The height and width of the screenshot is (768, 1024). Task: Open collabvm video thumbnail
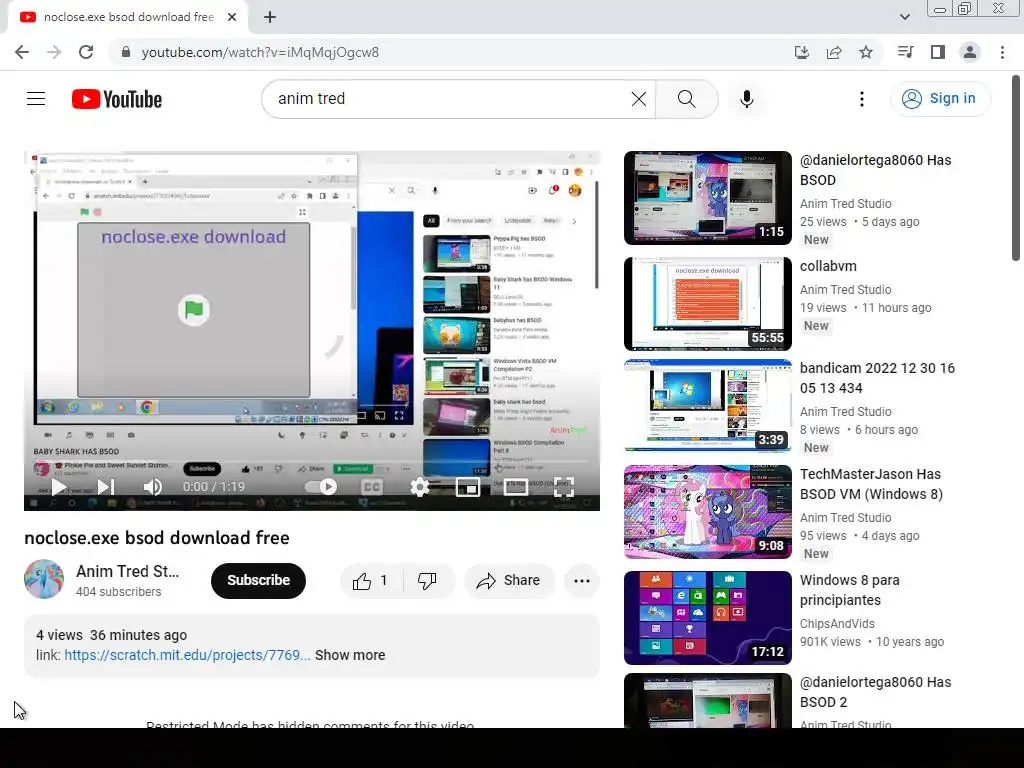point(708,304)
